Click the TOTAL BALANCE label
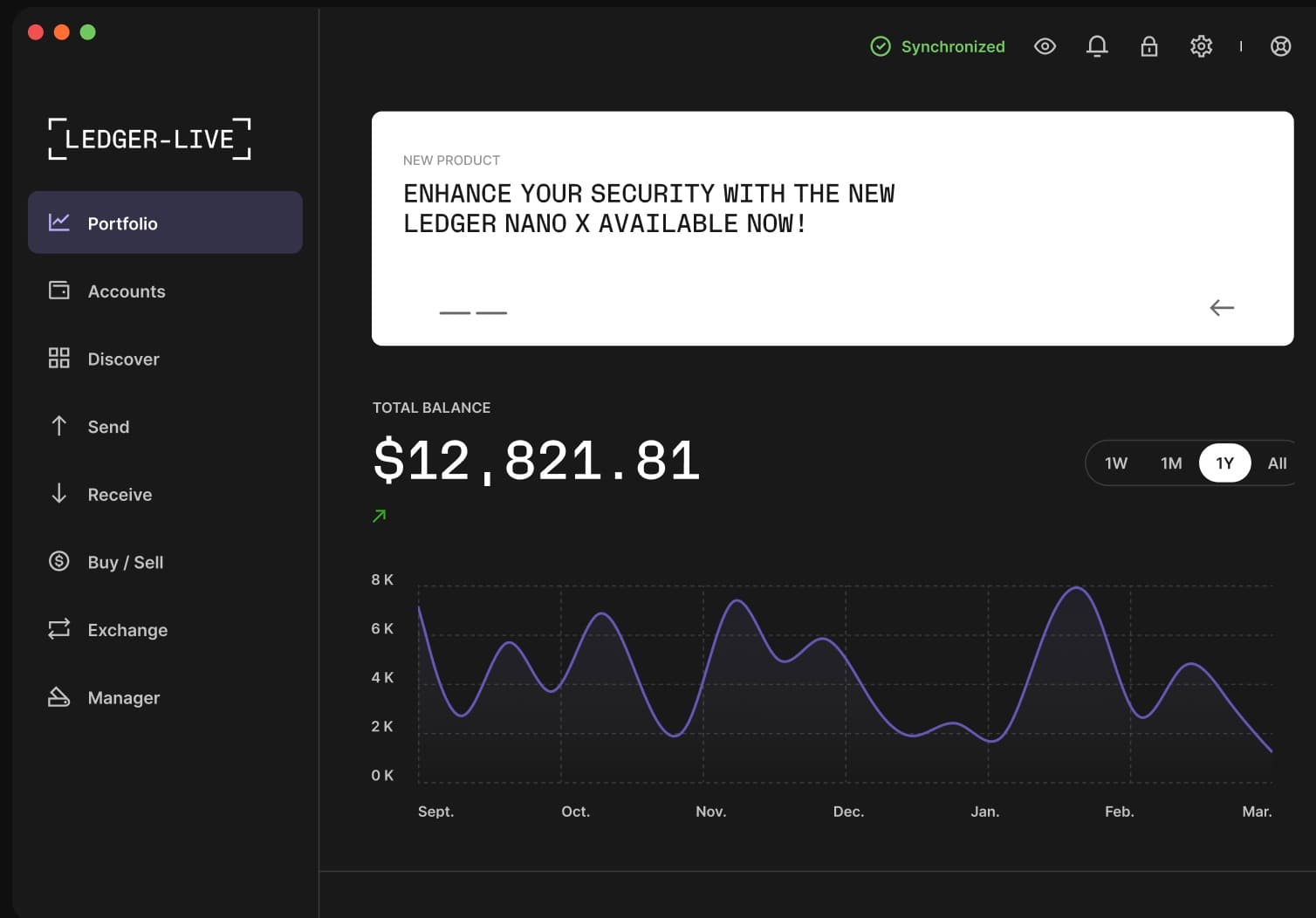This screenshot has height=918, width=1316. 431,408
